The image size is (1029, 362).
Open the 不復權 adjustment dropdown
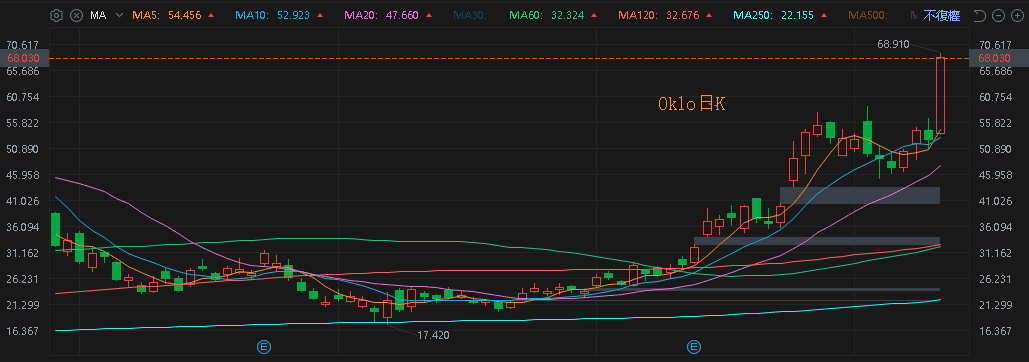tap(942, 15)
